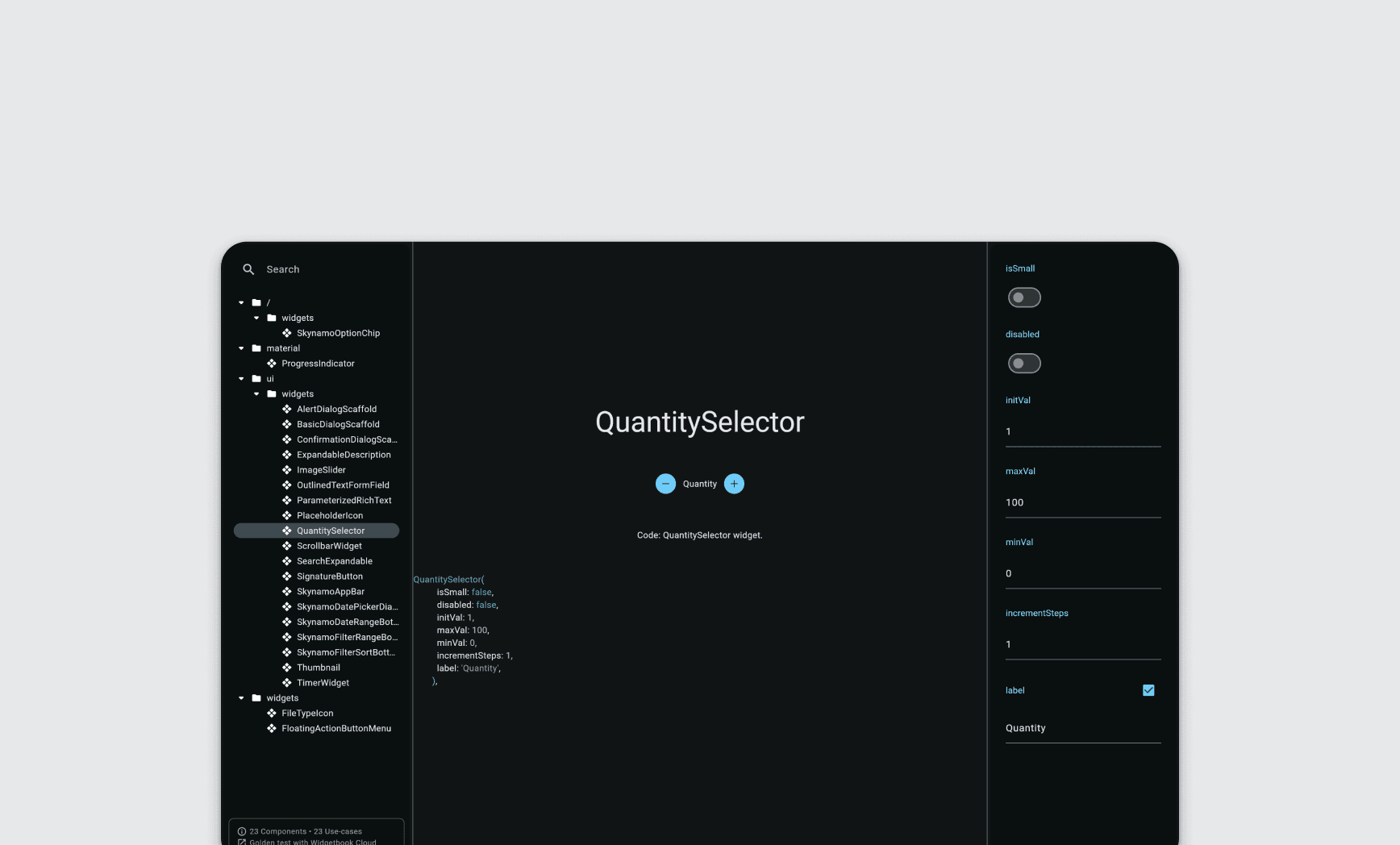
Task: Collapse the ui folder tree
Action: pos(241,378)
